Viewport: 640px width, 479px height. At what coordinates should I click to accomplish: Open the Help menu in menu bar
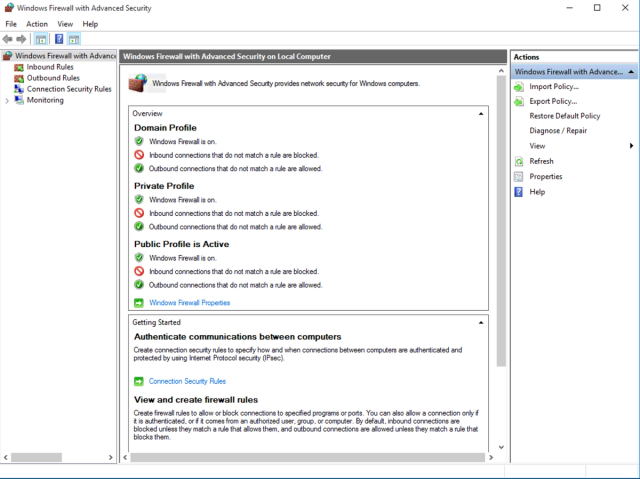pyautogui.click(x=90, y=24)
